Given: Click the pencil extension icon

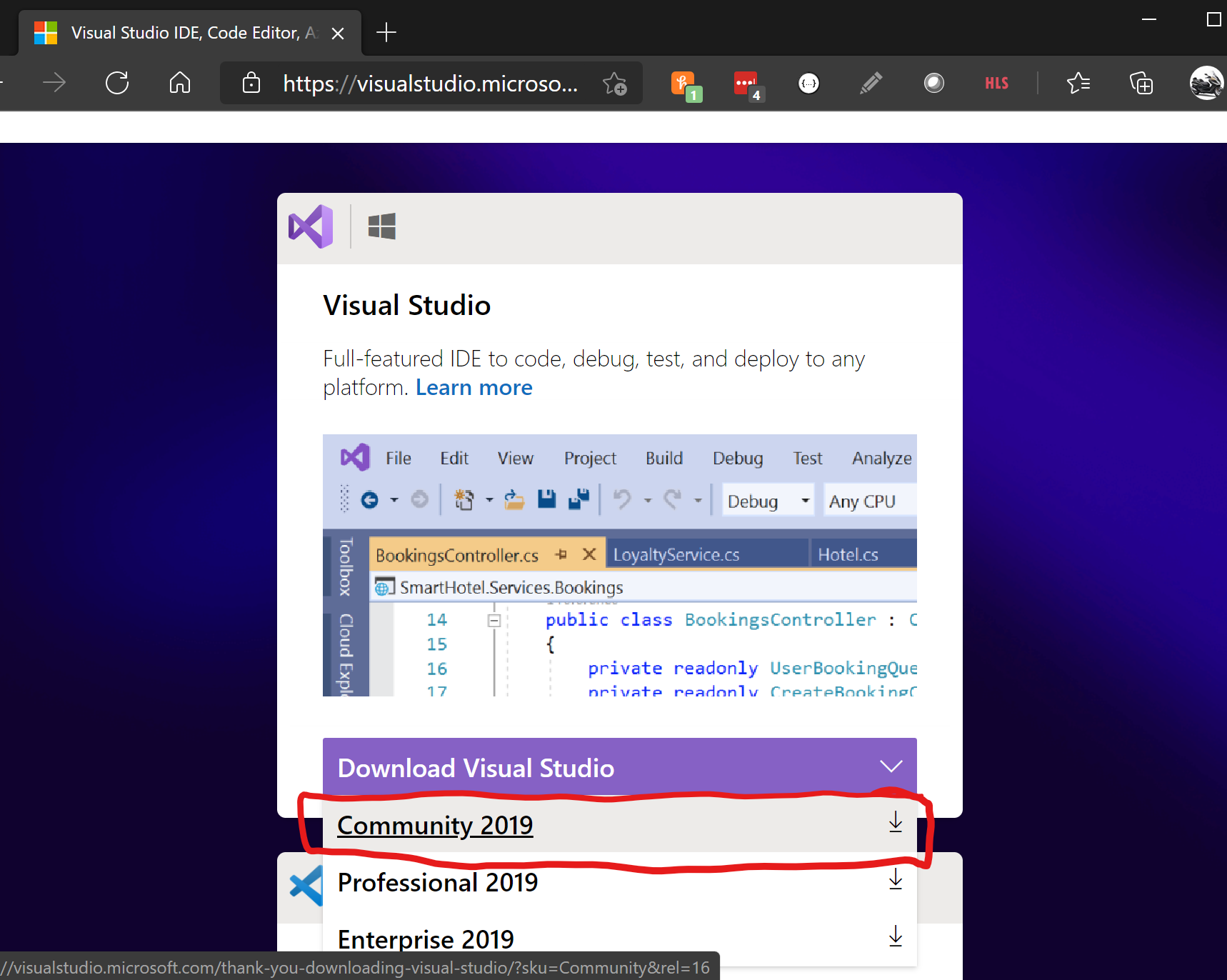Looking at the screenshot, I should tap(871, 84).
